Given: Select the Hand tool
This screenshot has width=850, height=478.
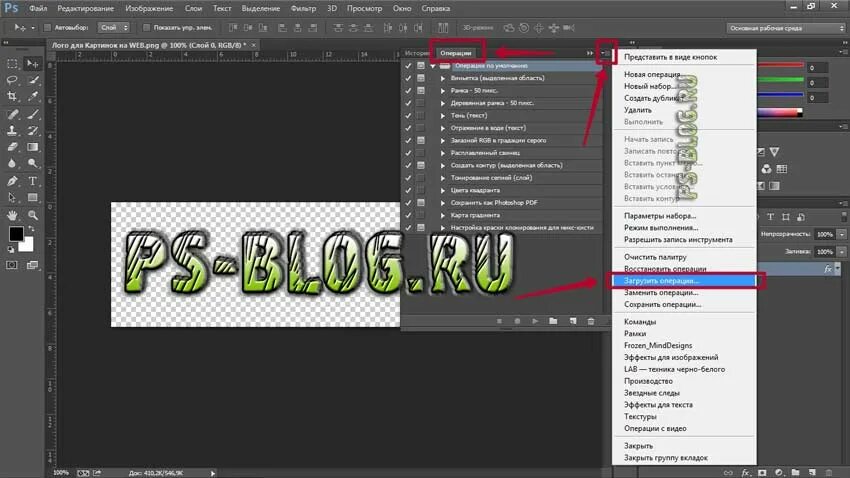Looking at the screenshot, I should (12, 215).
